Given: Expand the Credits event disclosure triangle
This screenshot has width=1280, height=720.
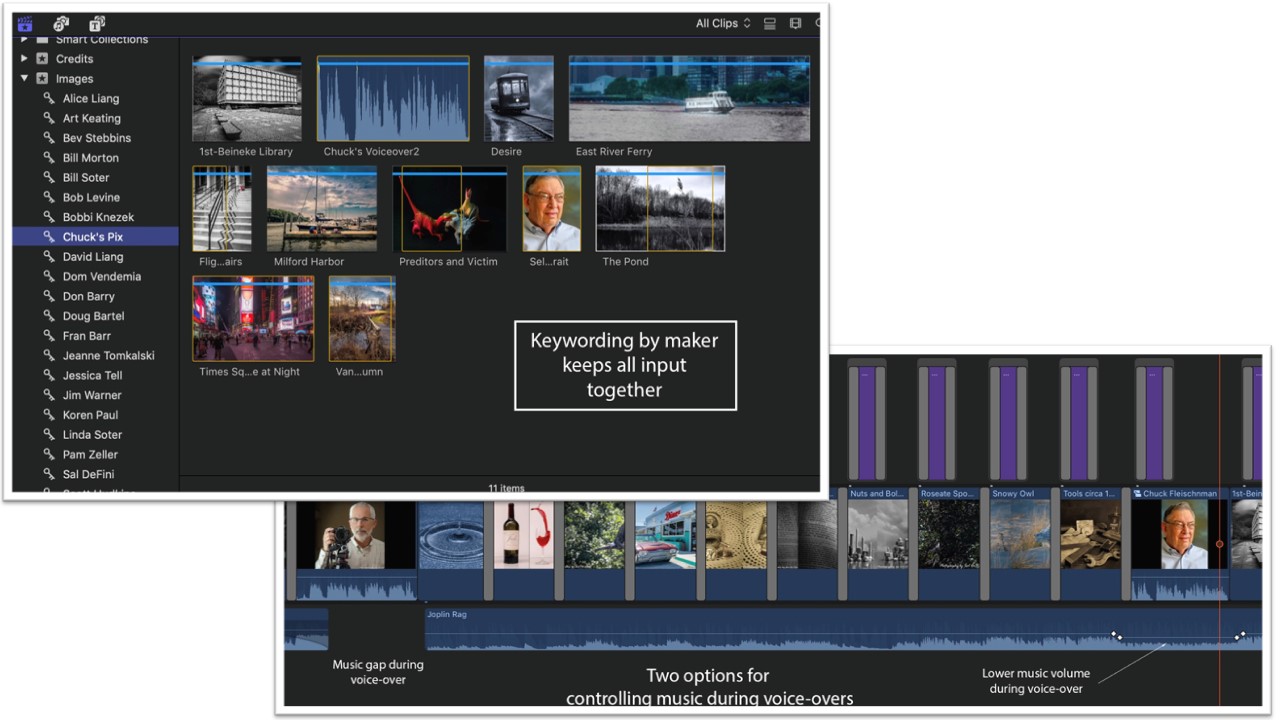Looking at the screenshot, I should pos(25,59).
